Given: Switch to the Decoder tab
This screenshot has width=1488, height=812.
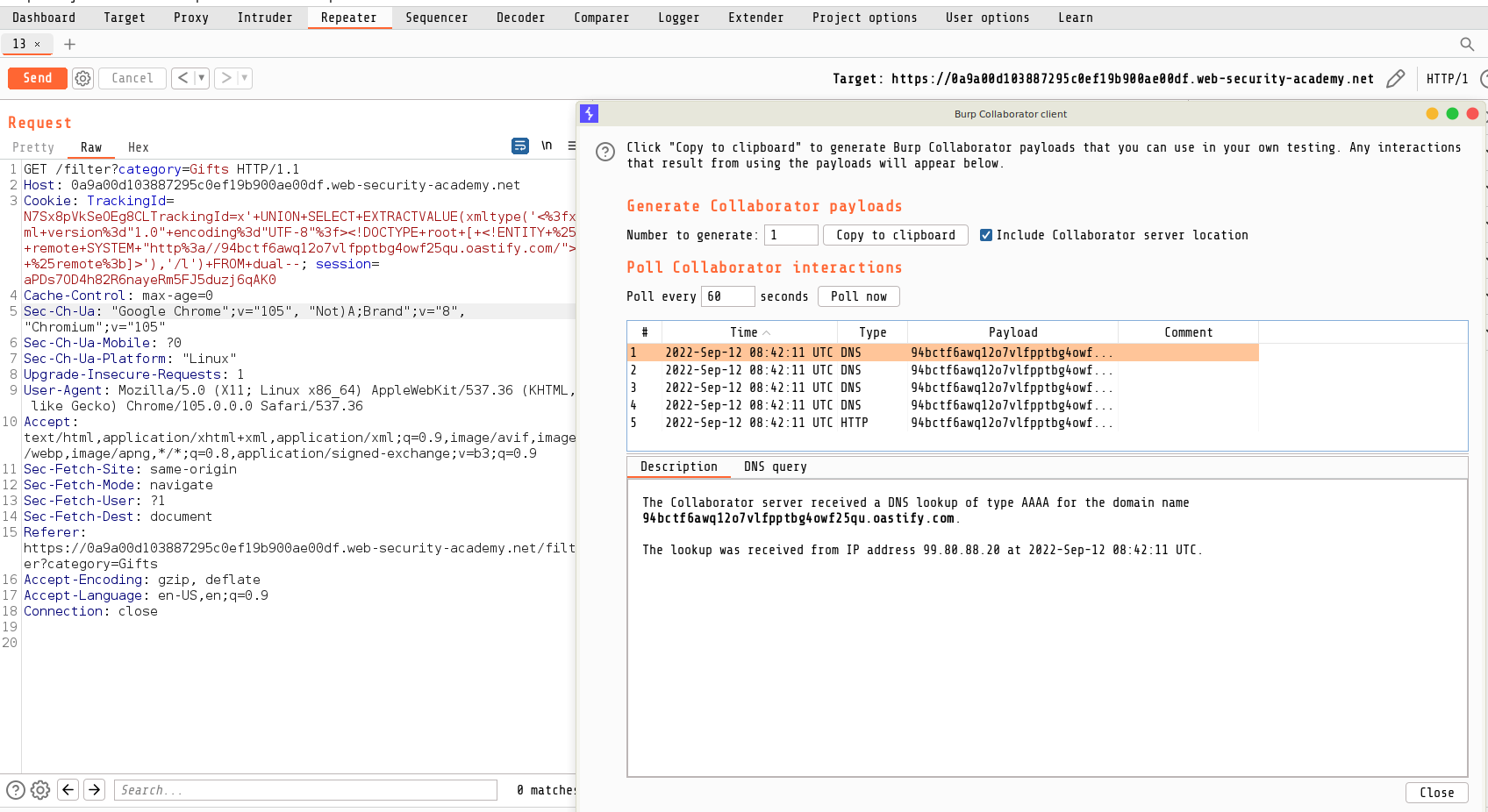Looking at the screenshot, I should [521, 18].
